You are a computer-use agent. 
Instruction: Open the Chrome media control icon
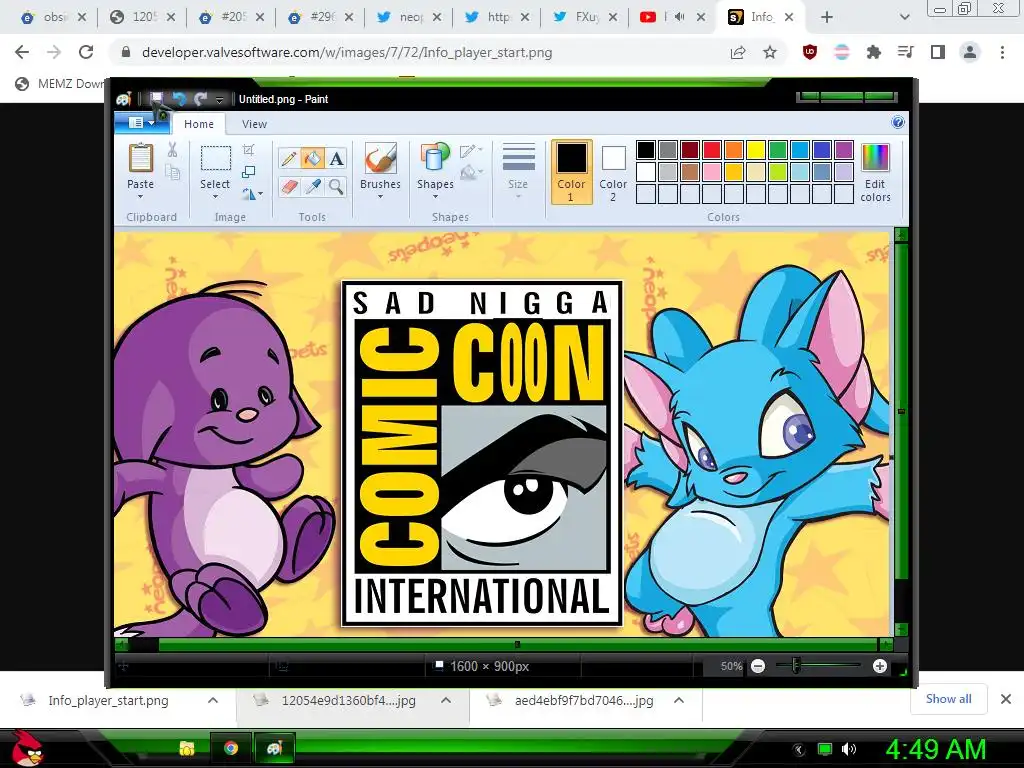point(905,52)
